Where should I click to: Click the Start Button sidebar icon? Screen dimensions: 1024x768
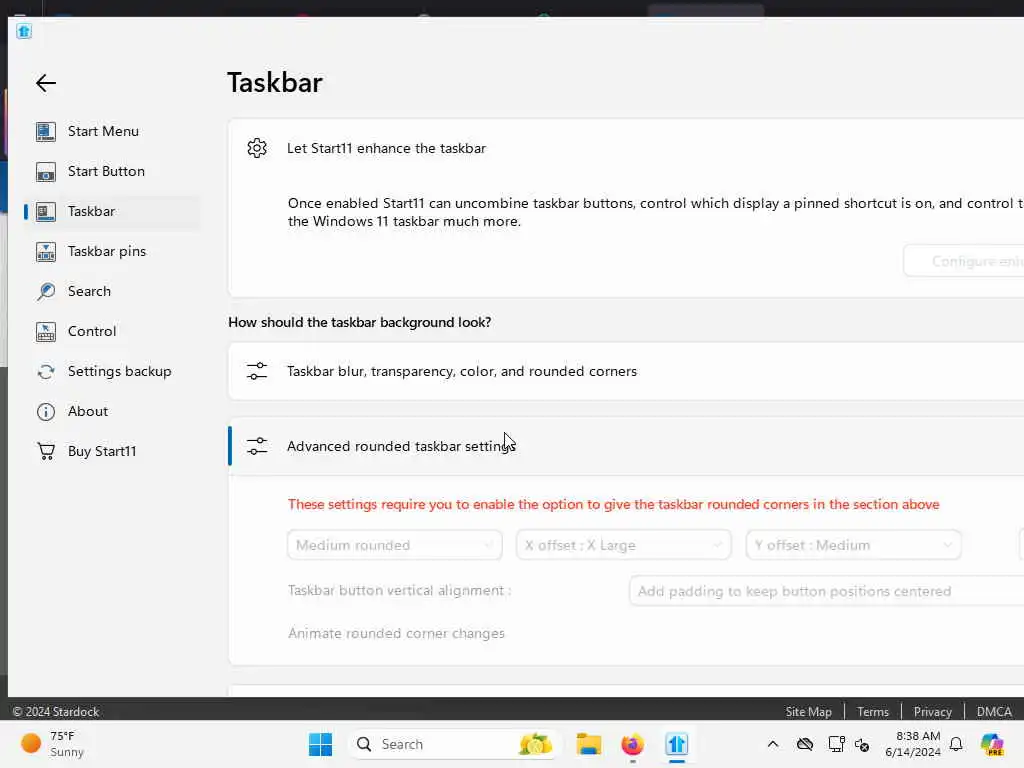tap(46, 172)
